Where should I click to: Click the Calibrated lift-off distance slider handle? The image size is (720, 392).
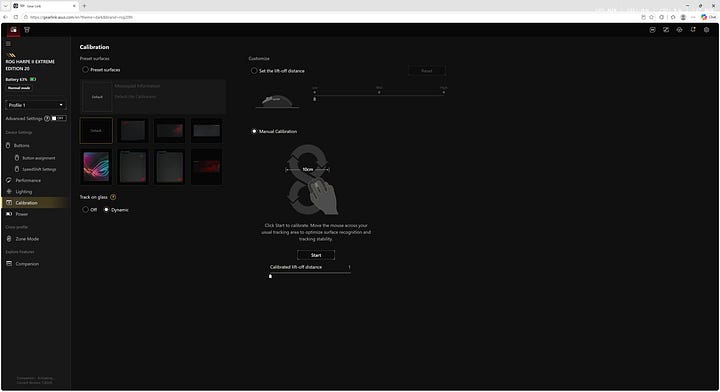click(270, 276)
